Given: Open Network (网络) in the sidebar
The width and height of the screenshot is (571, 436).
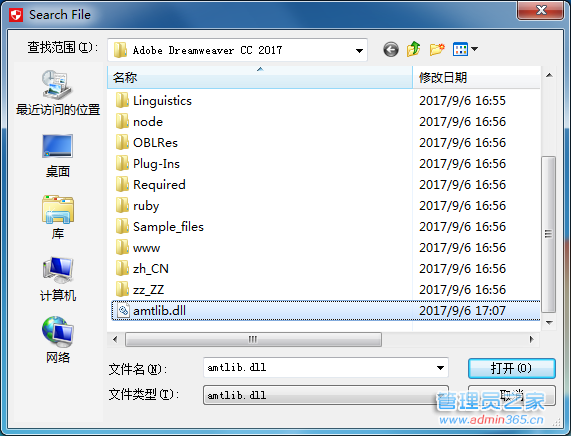Looking at the screenshot, I should coord(58,340).
